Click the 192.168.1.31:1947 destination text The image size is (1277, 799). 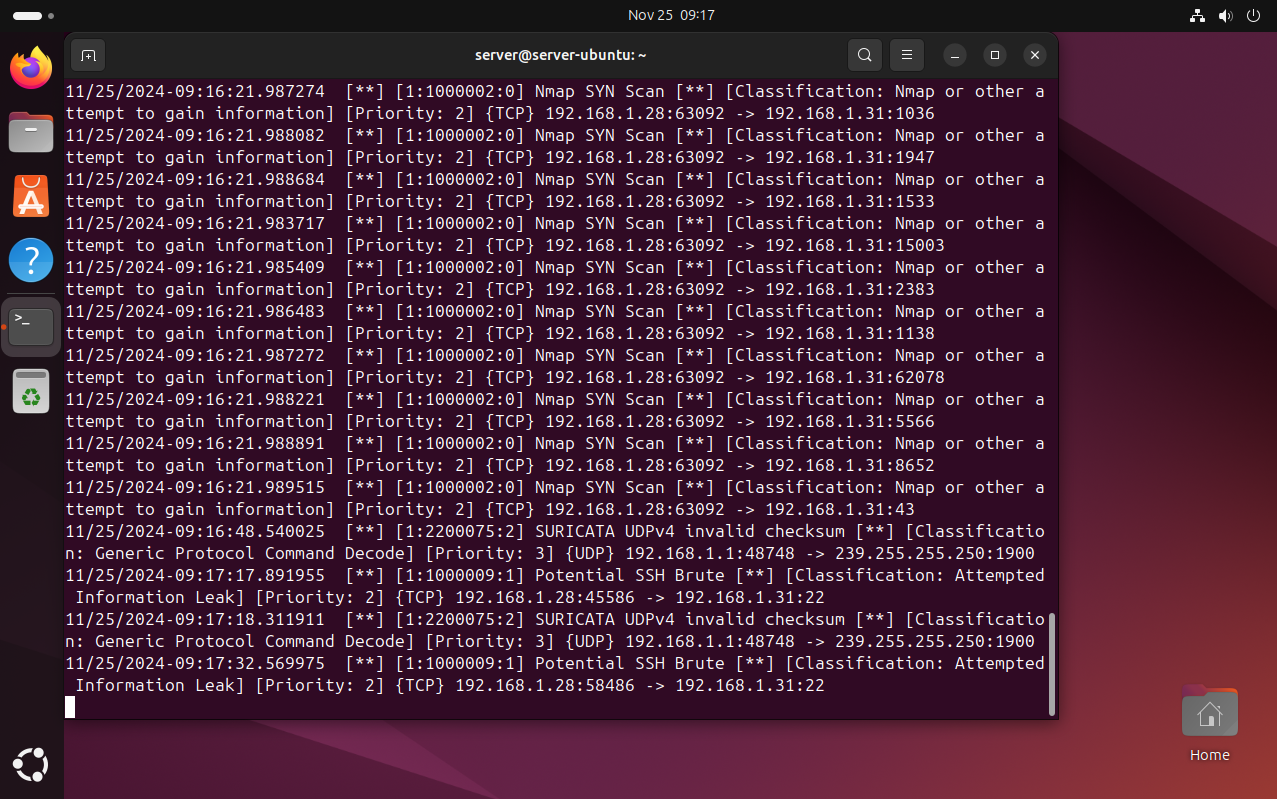point(850,157)
